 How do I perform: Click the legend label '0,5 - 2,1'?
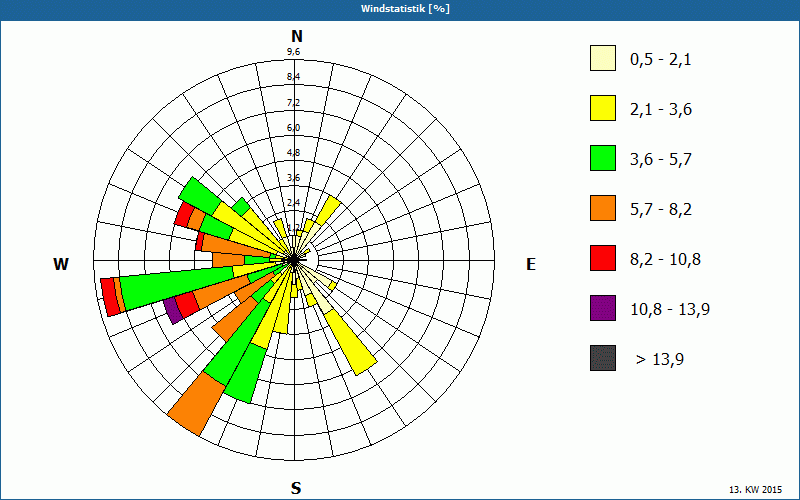661,60
